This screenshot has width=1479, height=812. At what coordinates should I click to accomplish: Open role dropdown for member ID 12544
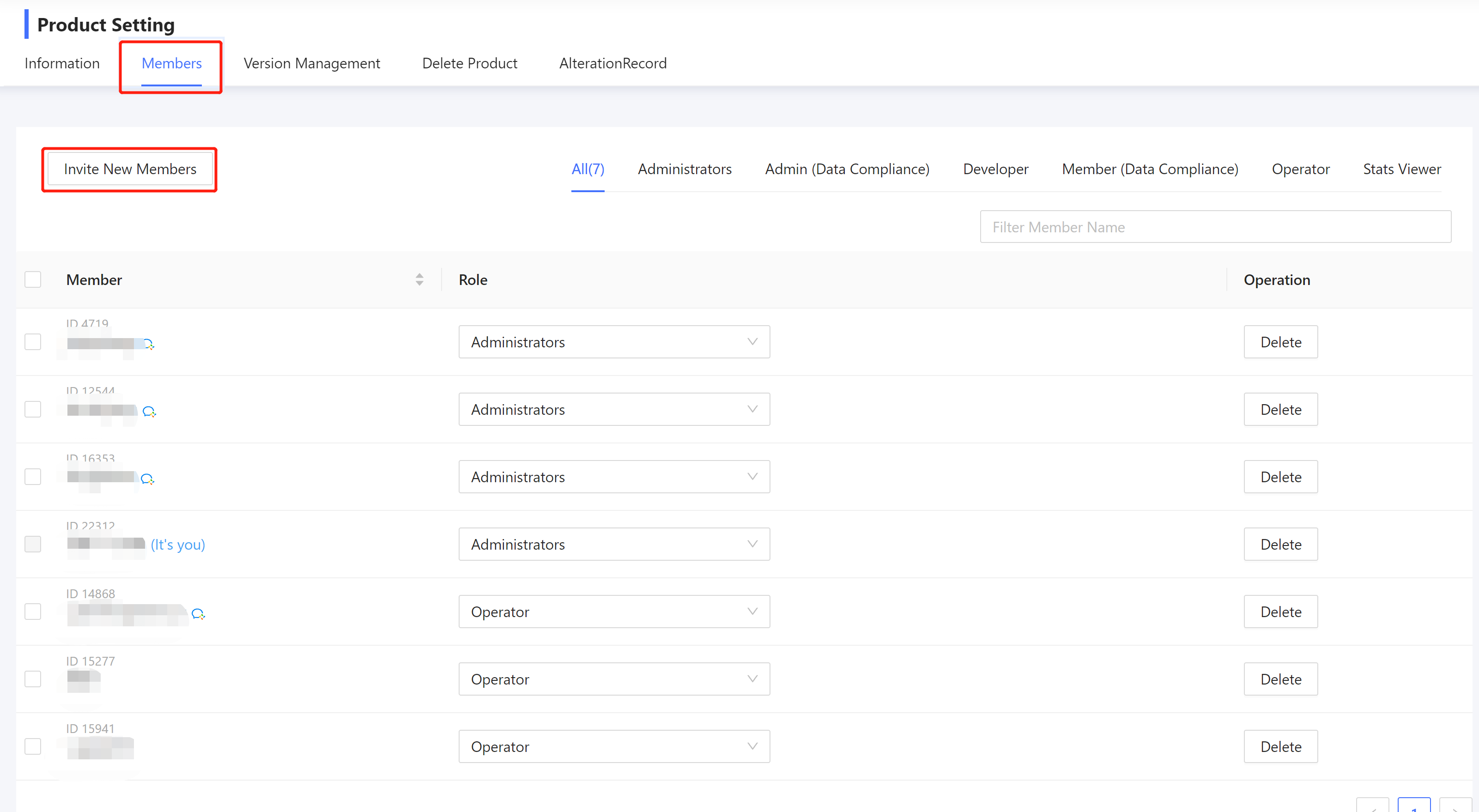(614, 409)
